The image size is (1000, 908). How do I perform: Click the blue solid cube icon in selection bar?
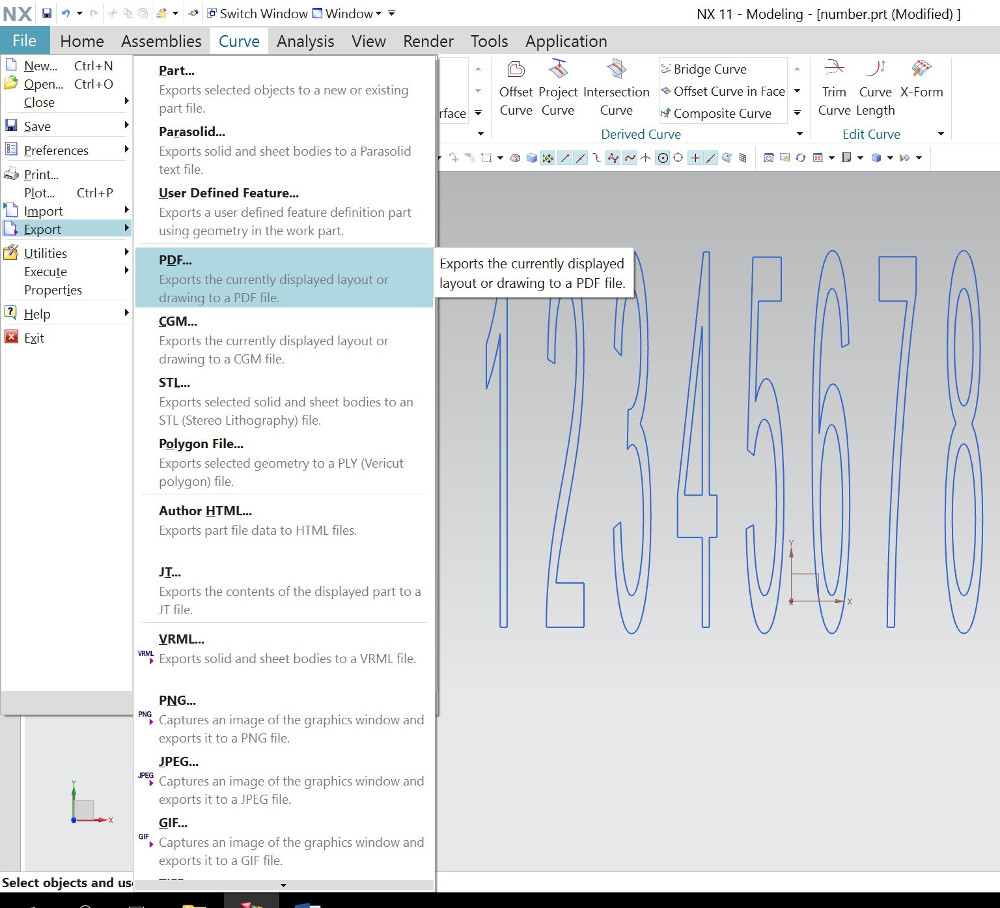click(531, 157)
